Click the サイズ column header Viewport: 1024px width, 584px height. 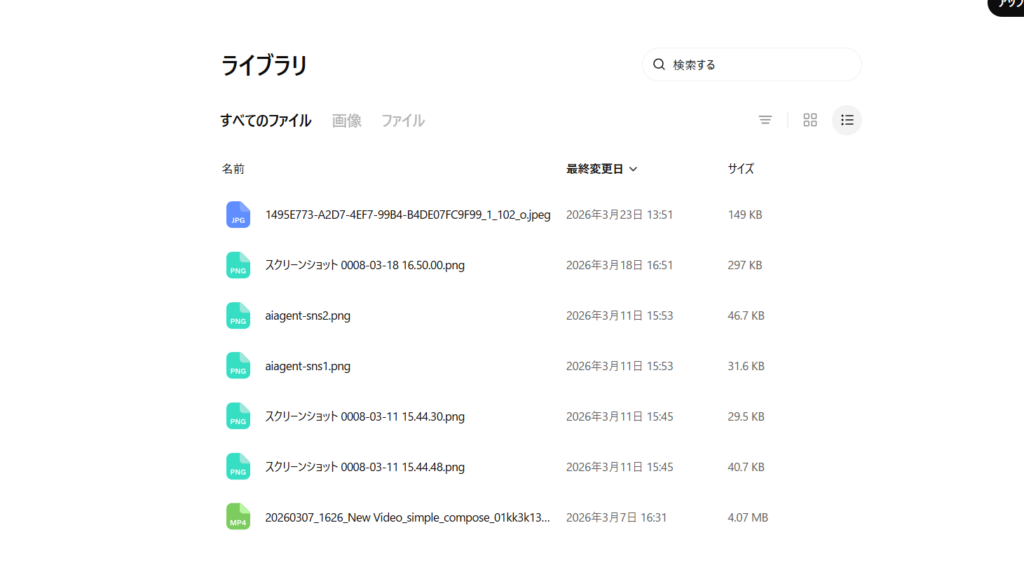pos(740,169)
